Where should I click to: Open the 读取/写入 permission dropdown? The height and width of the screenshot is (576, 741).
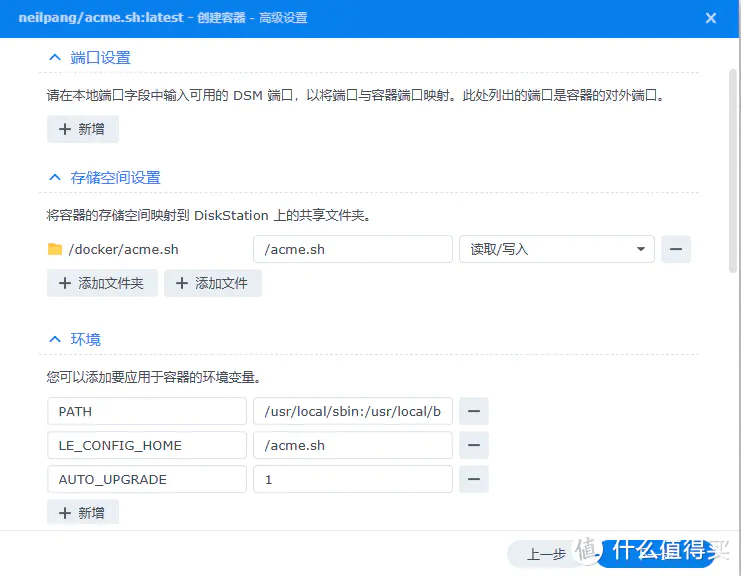click(x=557, y=249)
